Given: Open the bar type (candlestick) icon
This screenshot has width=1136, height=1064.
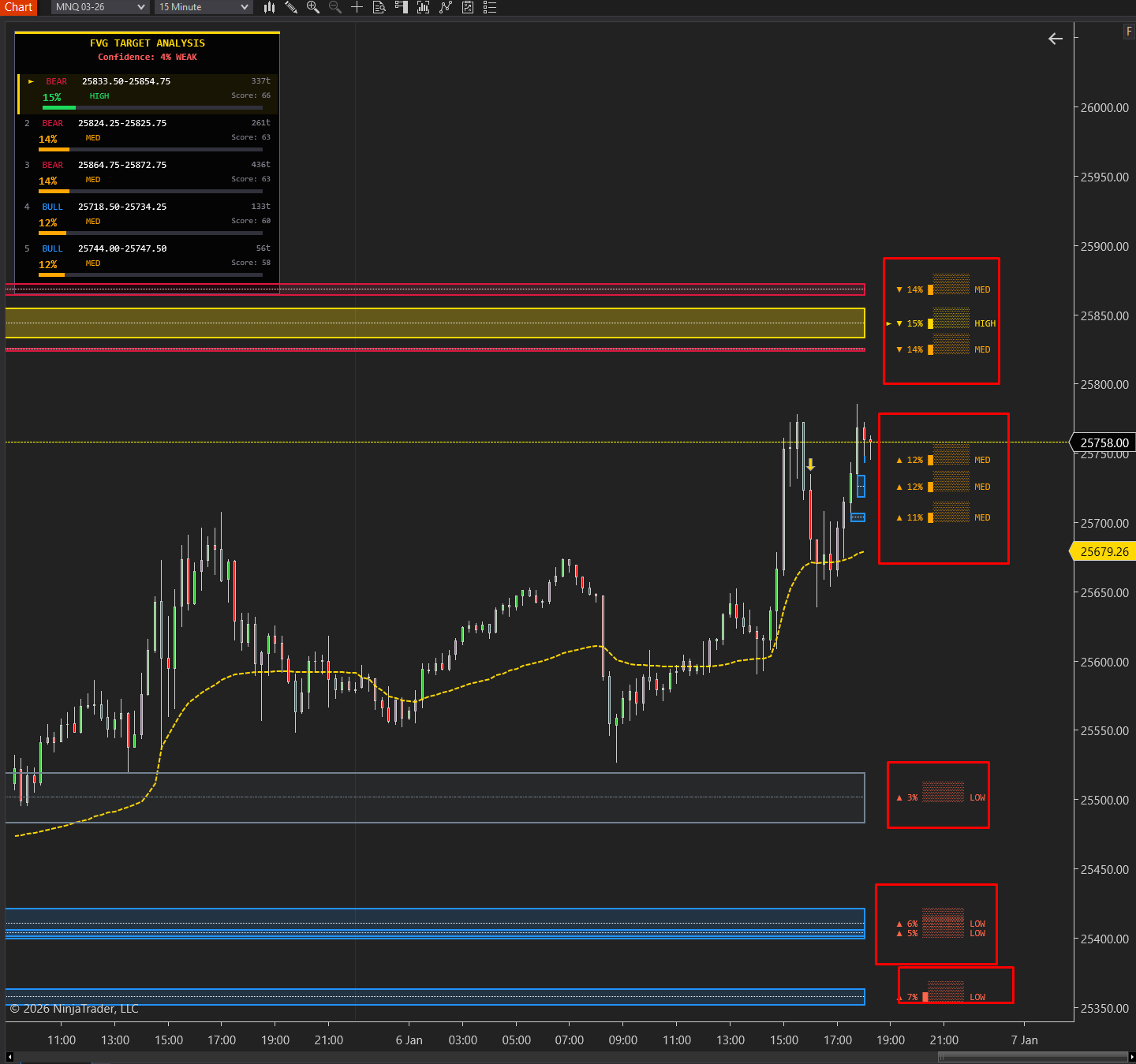Looking at the screenshot, I should (270, 7).
